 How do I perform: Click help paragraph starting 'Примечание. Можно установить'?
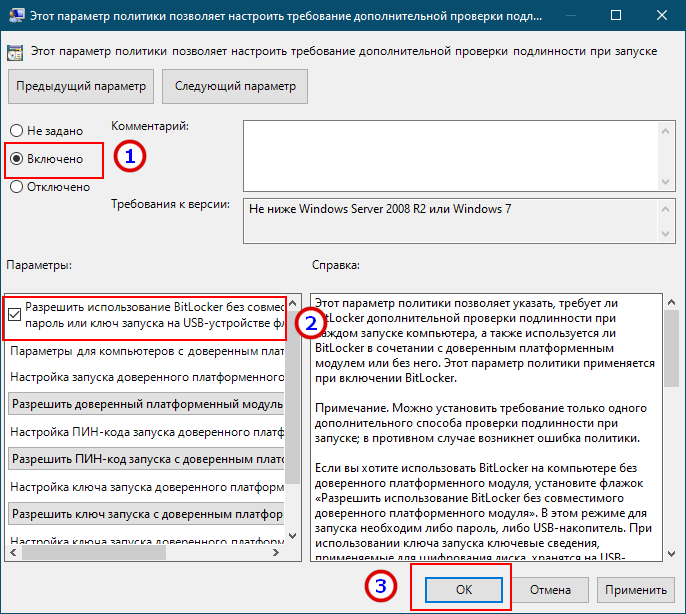point(480,423)
